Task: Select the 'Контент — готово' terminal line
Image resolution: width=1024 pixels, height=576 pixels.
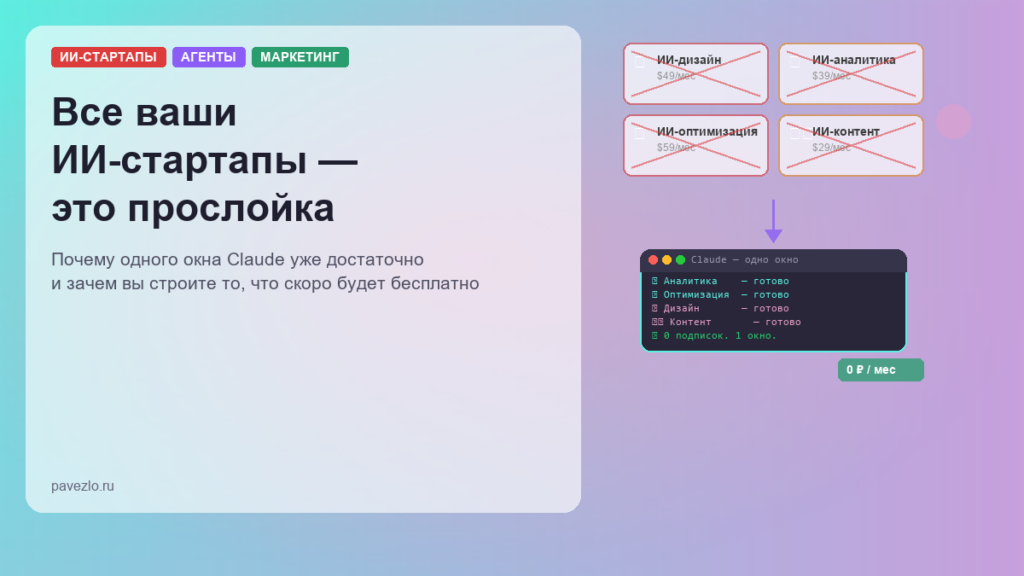Action: [x=726, y=322]
